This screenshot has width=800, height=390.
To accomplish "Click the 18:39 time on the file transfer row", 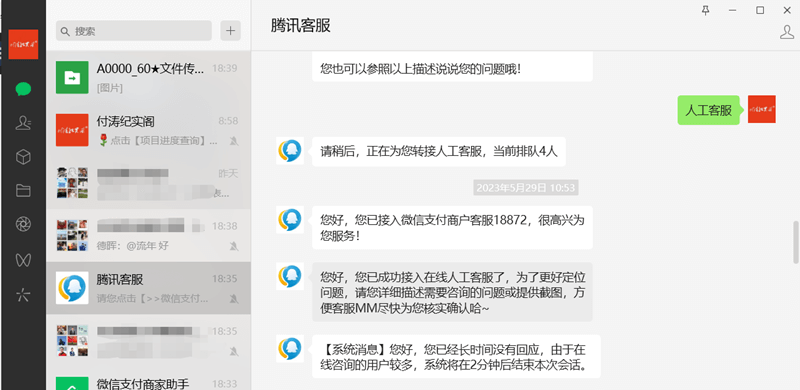I will (x=225, y=68).
